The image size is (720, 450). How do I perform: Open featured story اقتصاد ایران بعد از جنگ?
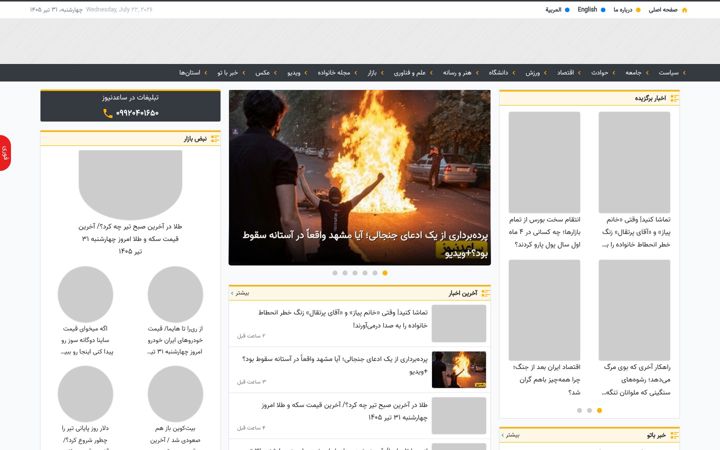click(545, 379)
